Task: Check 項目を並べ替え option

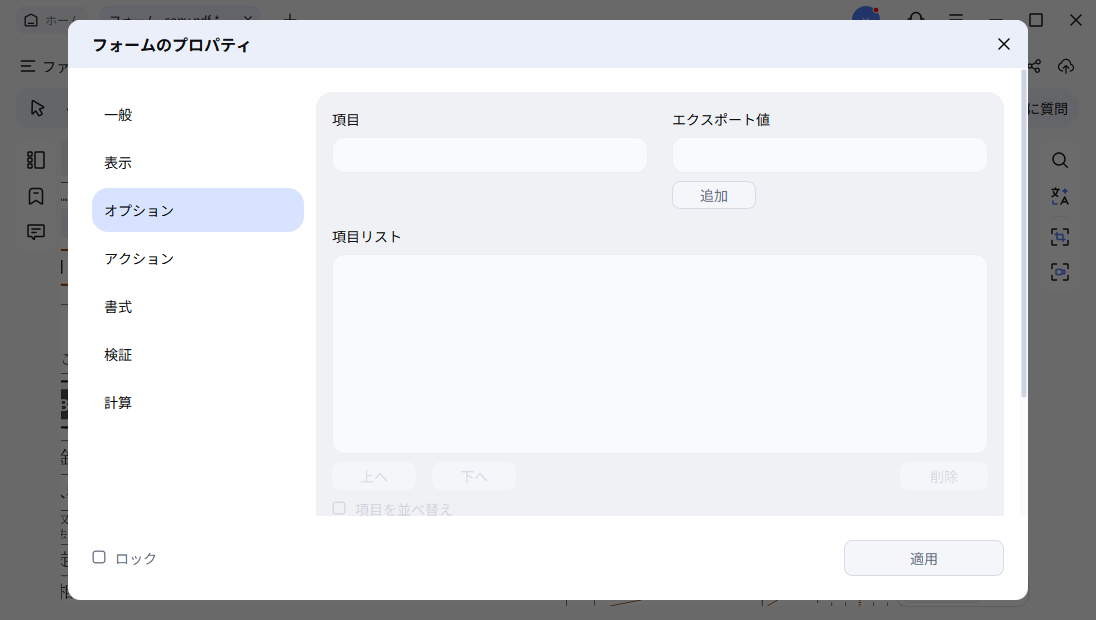Action: click(339, 508)
